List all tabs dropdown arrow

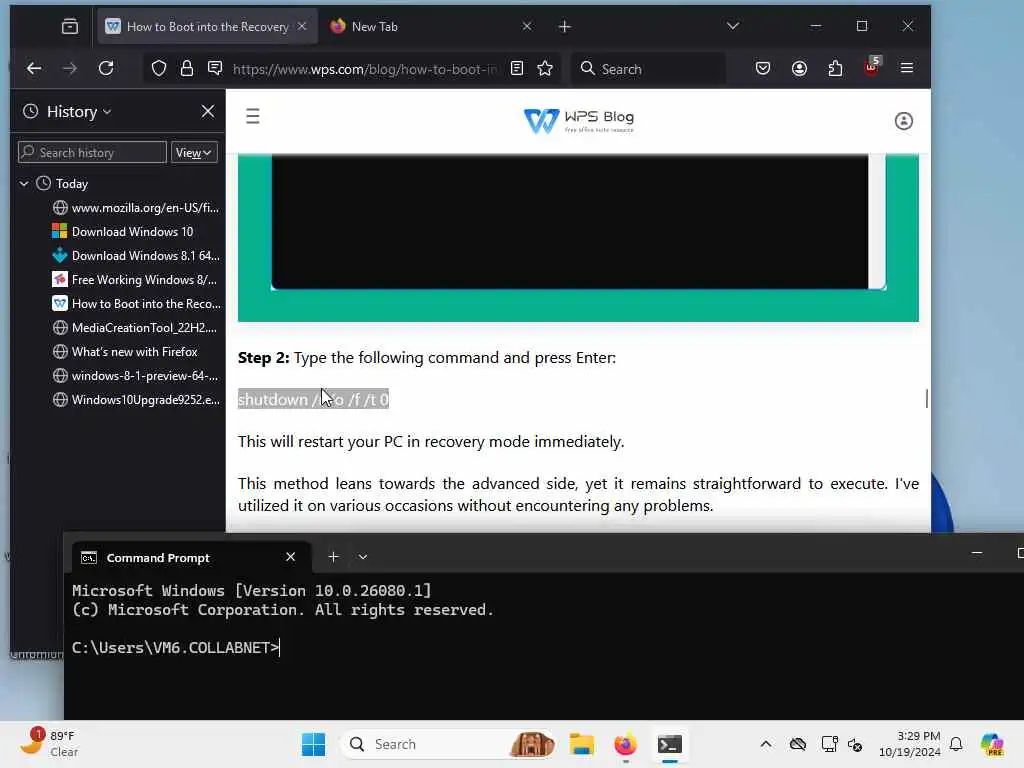click(x=733, y=26)
